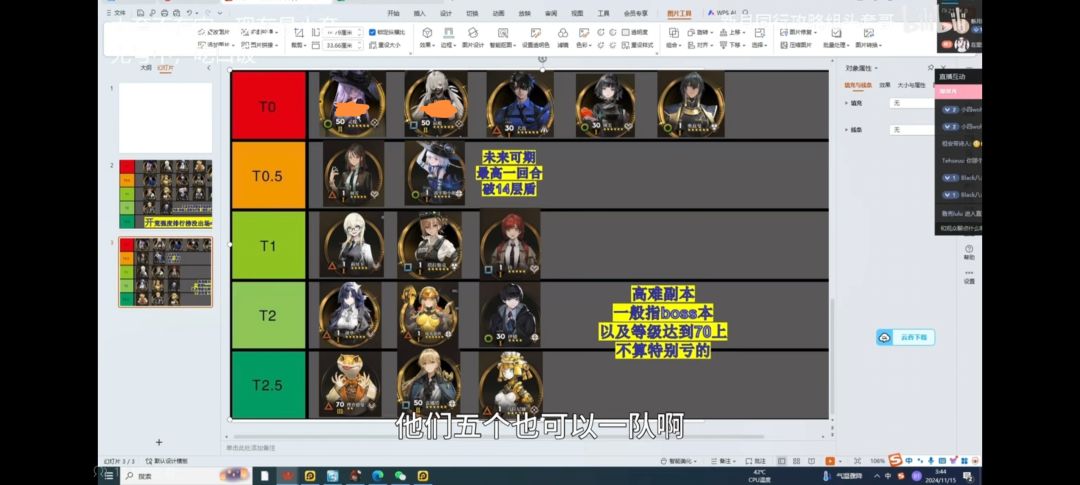Image resolution: width=1080 pixels, height=485 pixels.
Task: Click 设置透明色 transparent color icon
Action: (535, 38)
